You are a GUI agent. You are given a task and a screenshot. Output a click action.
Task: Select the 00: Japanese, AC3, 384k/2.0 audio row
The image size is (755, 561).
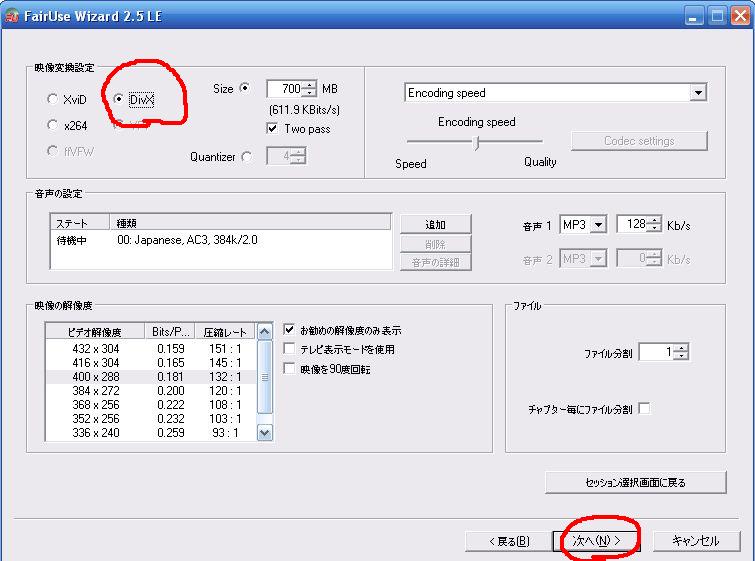(221, 240)
